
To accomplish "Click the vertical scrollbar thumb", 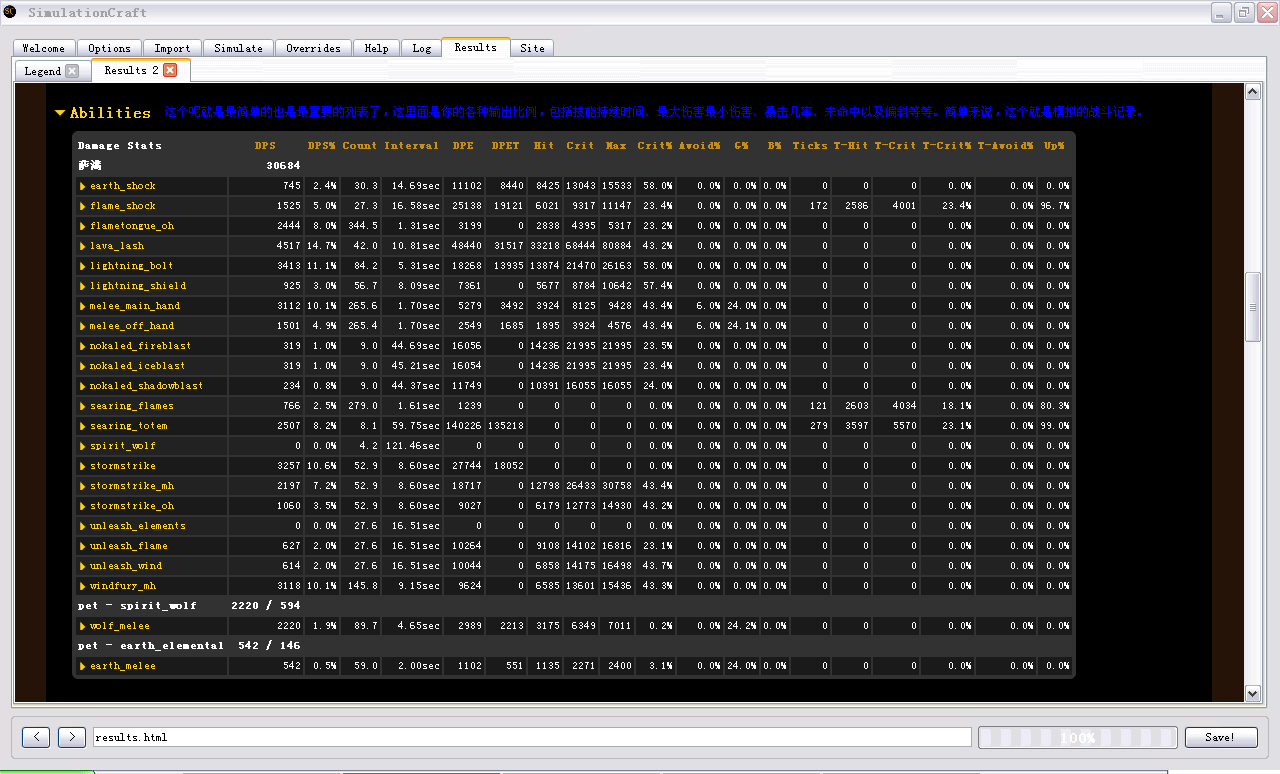I will point(1252,307).
